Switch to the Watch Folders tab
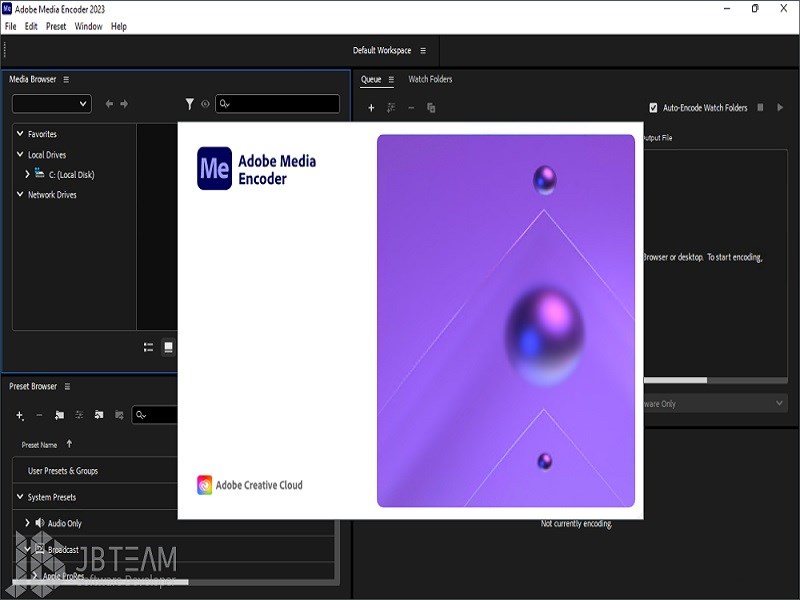 (430, 79)
